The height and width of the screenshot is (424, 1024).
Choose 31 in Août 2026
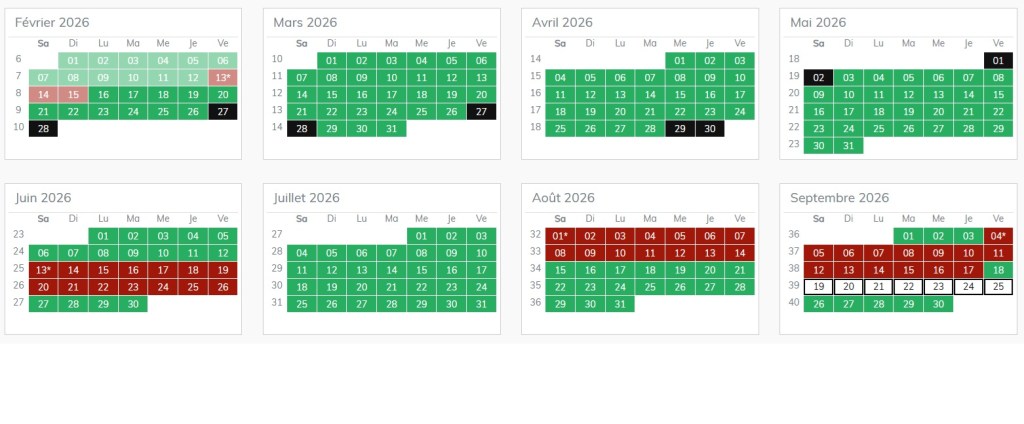[x=620, y=304]
